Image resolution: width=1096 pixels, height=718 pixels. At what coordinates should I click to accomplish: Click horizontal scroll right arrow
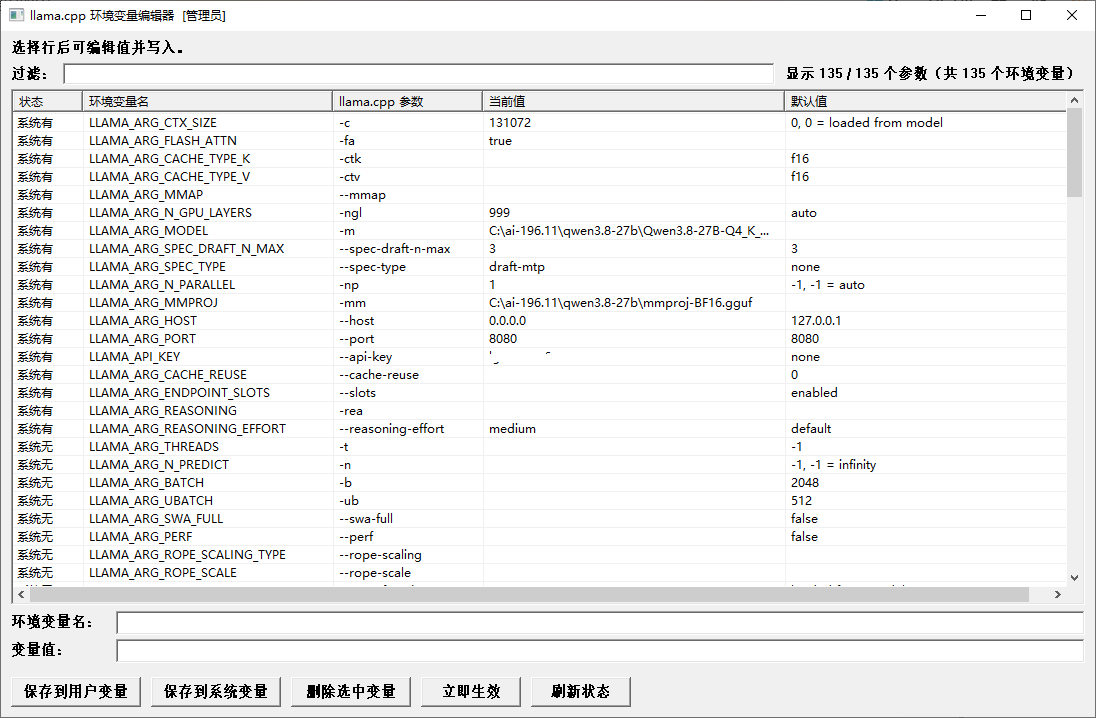1058,594
